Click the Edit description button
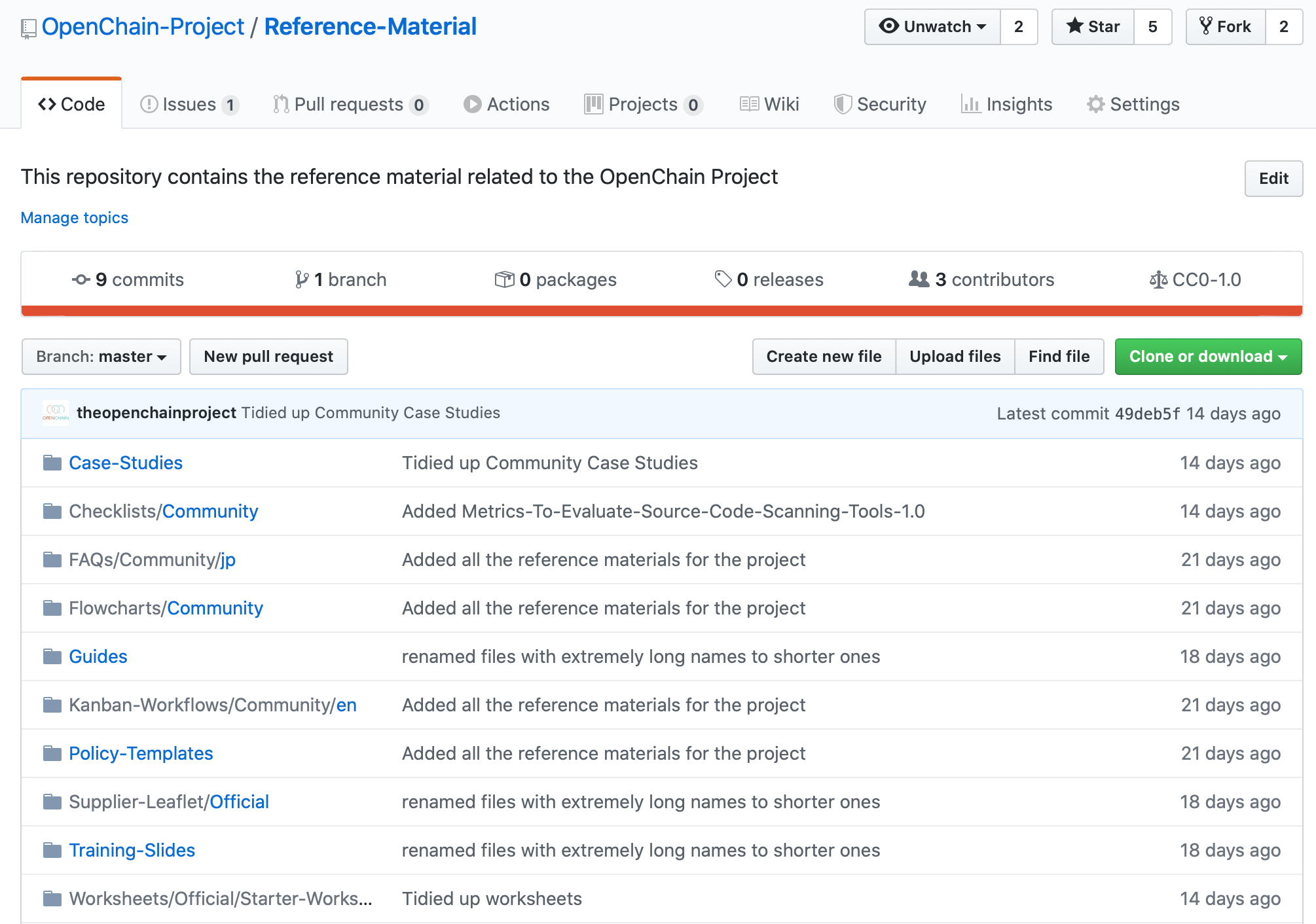This screenshot has width=1316, height=924. point(1273,179)
